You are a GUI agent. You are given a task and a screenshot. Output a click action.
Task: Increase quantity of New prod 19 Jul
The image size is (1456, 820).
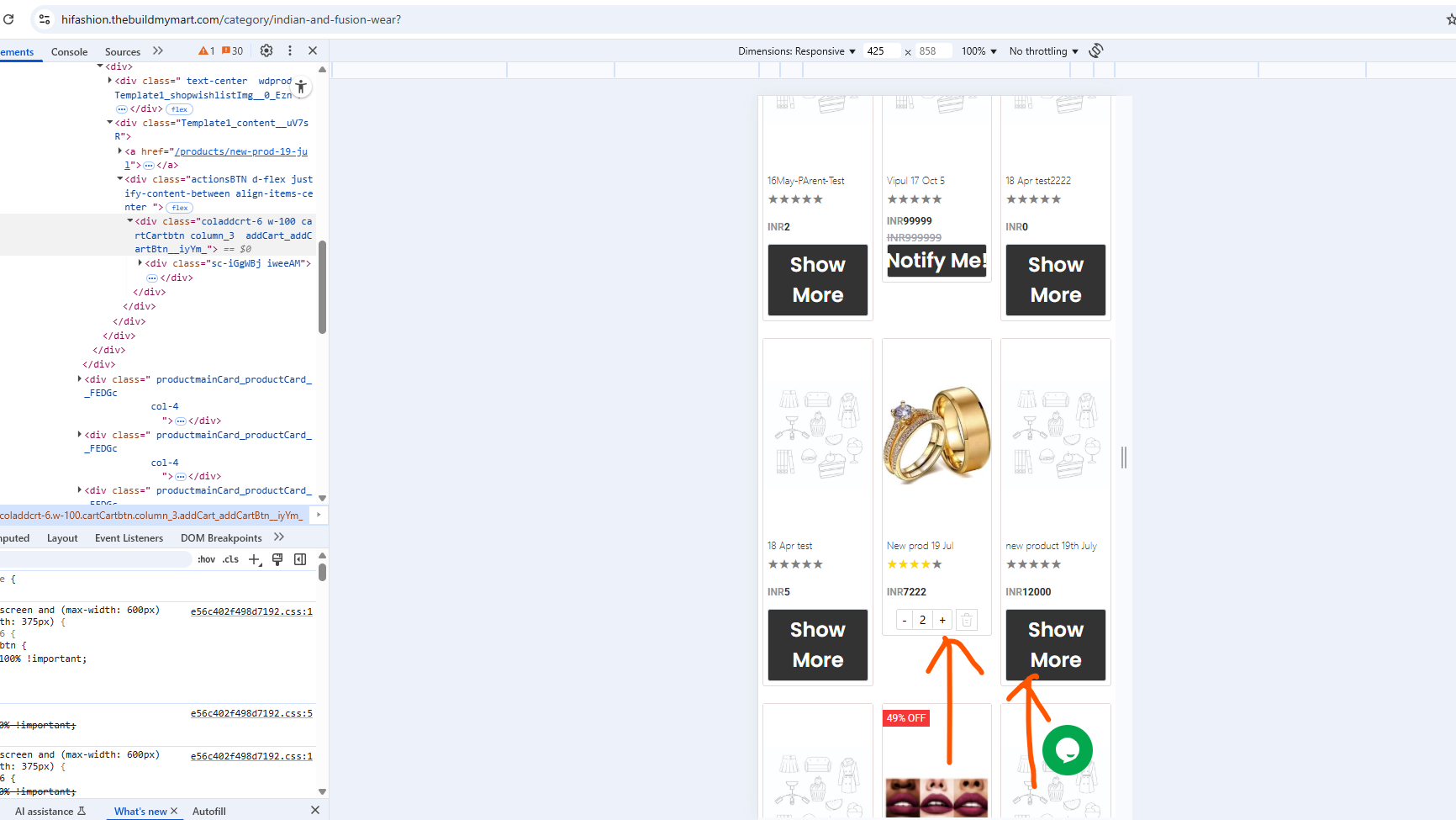click(x=942, y=620)
